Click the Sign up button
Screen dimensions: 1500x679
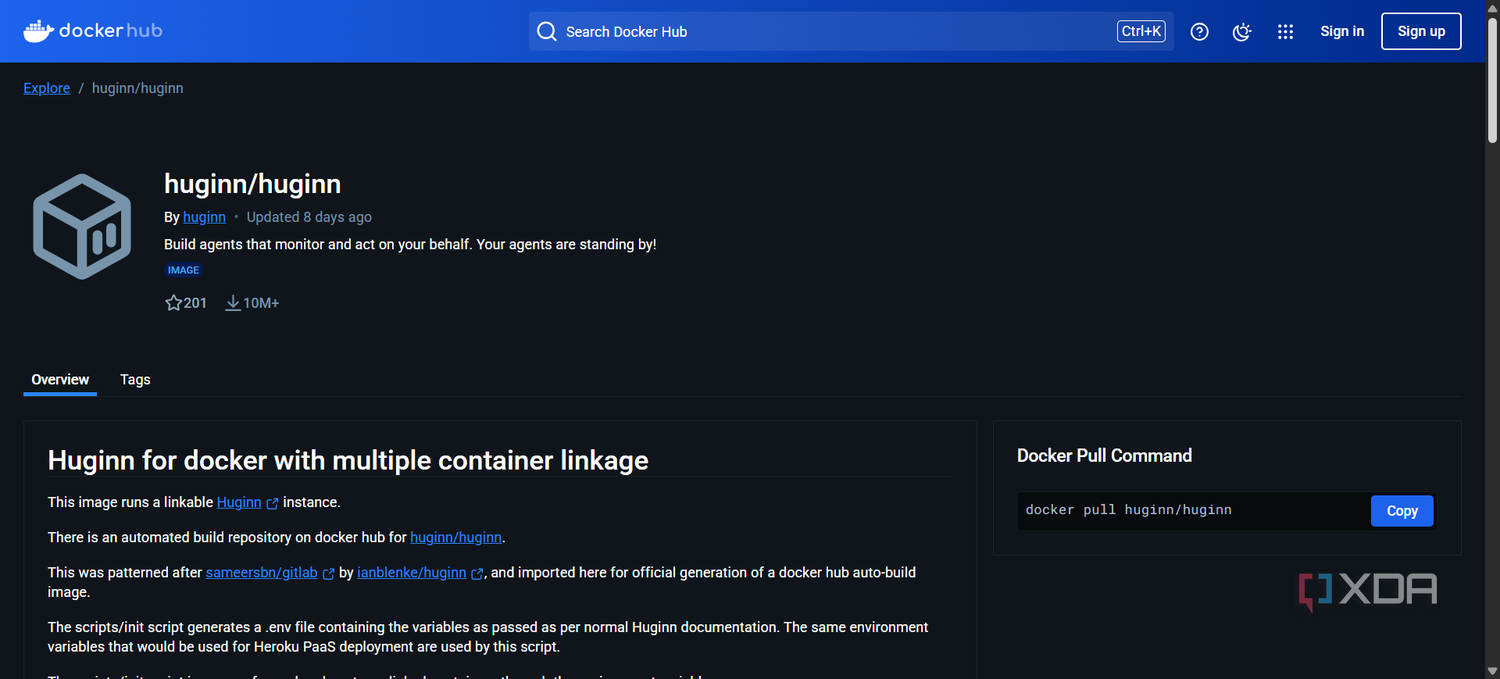1421,31
